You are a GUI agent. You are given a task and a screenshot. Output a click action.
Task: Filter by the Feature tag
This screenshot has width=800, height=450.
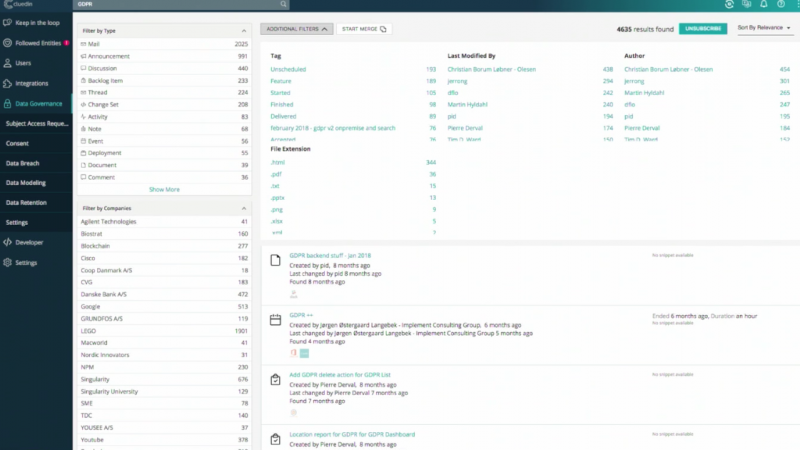click(281, 81)
